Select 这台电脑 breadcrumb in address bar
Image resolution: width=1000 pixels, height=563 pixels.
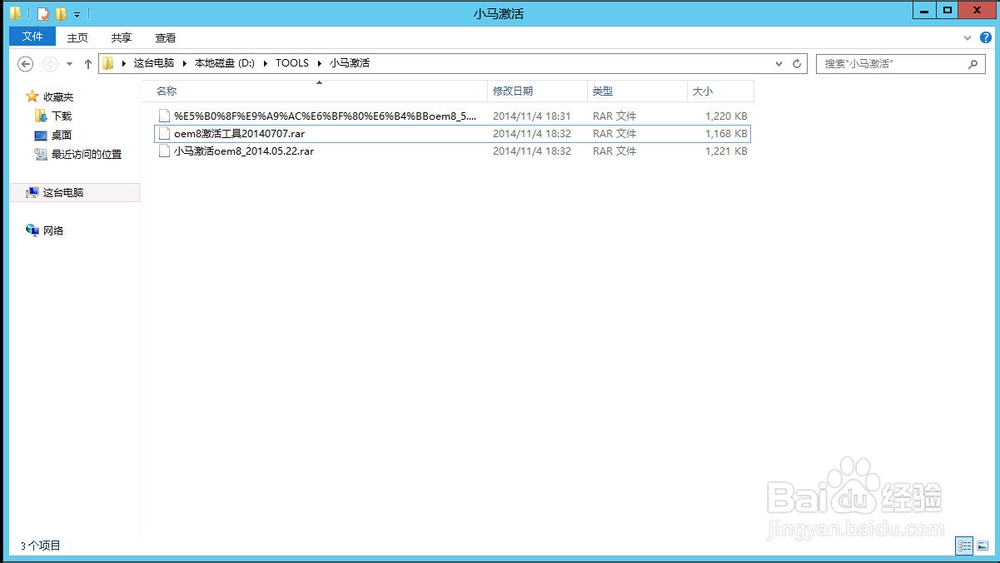tap(154, 63)
